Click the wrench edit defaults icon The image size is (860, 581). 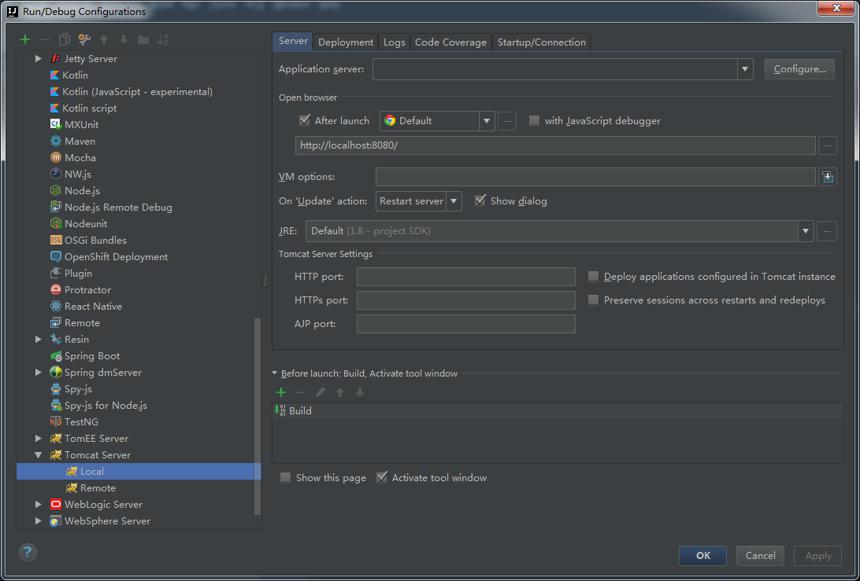[x=84, y=40]
